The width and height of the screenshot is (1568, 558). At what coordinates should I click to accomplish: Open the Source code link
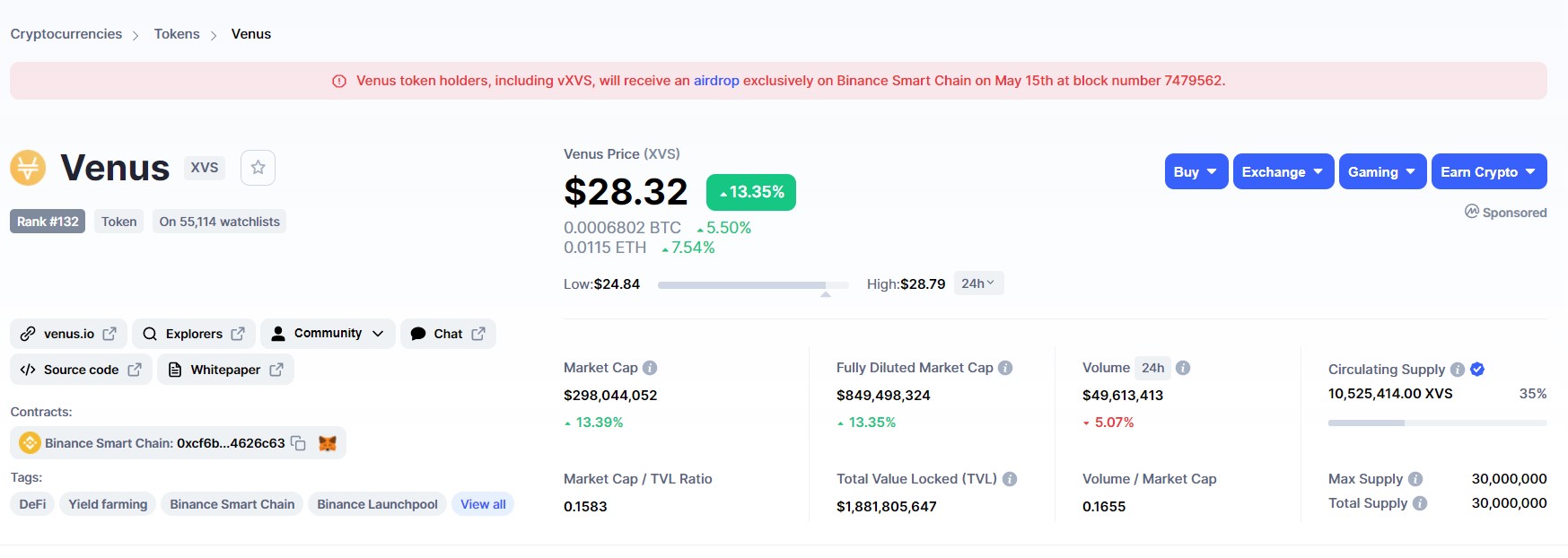81,370
